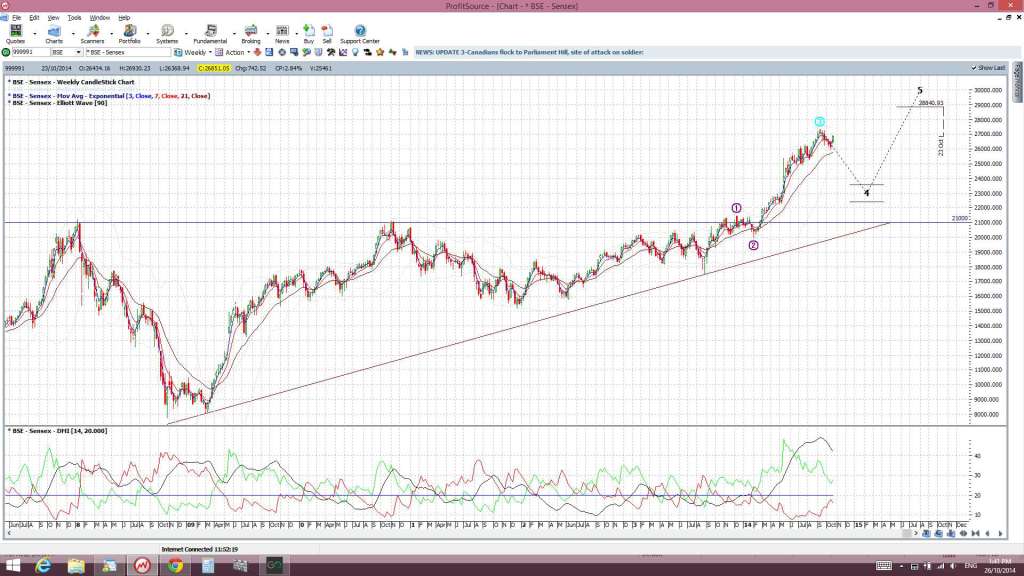Image resolution: width=1024 pixels, height=576 pixels.
Task: Click the symbol code input field 999991
Action: click(31, 52)
